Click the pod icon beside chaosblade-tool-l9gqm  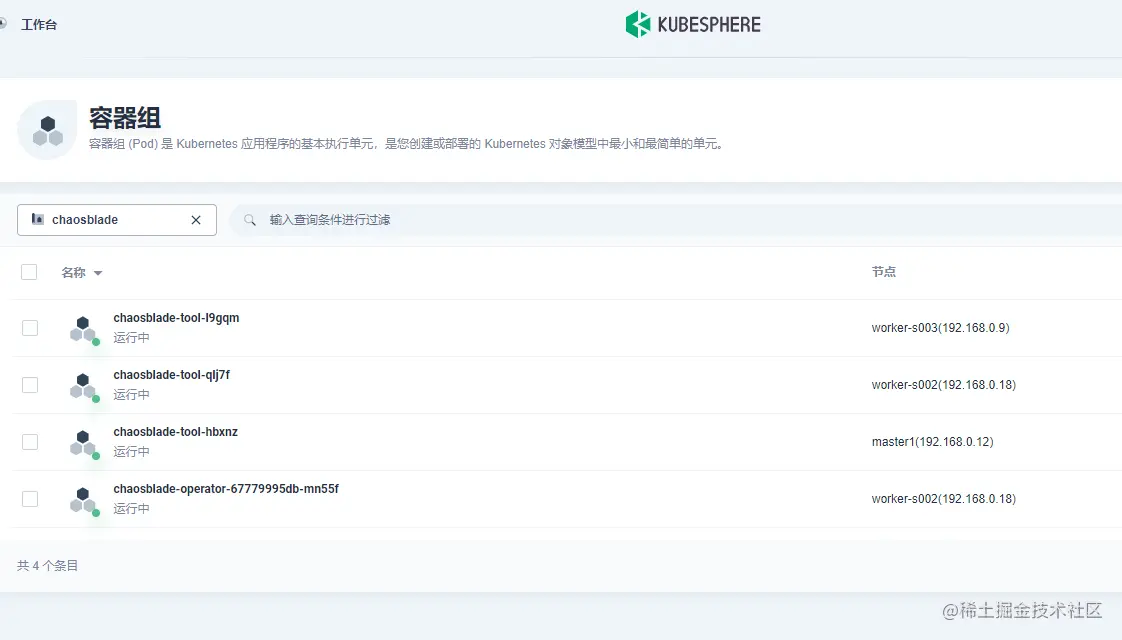pyautogui.click(x=81, y=327)
